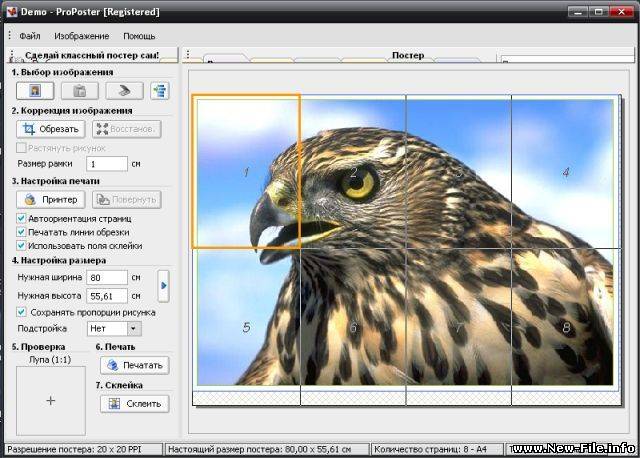The width and height of the screenshot is (640, 458).
Task: Click the Размер рамки input field
Action: [x=107, y=164]
